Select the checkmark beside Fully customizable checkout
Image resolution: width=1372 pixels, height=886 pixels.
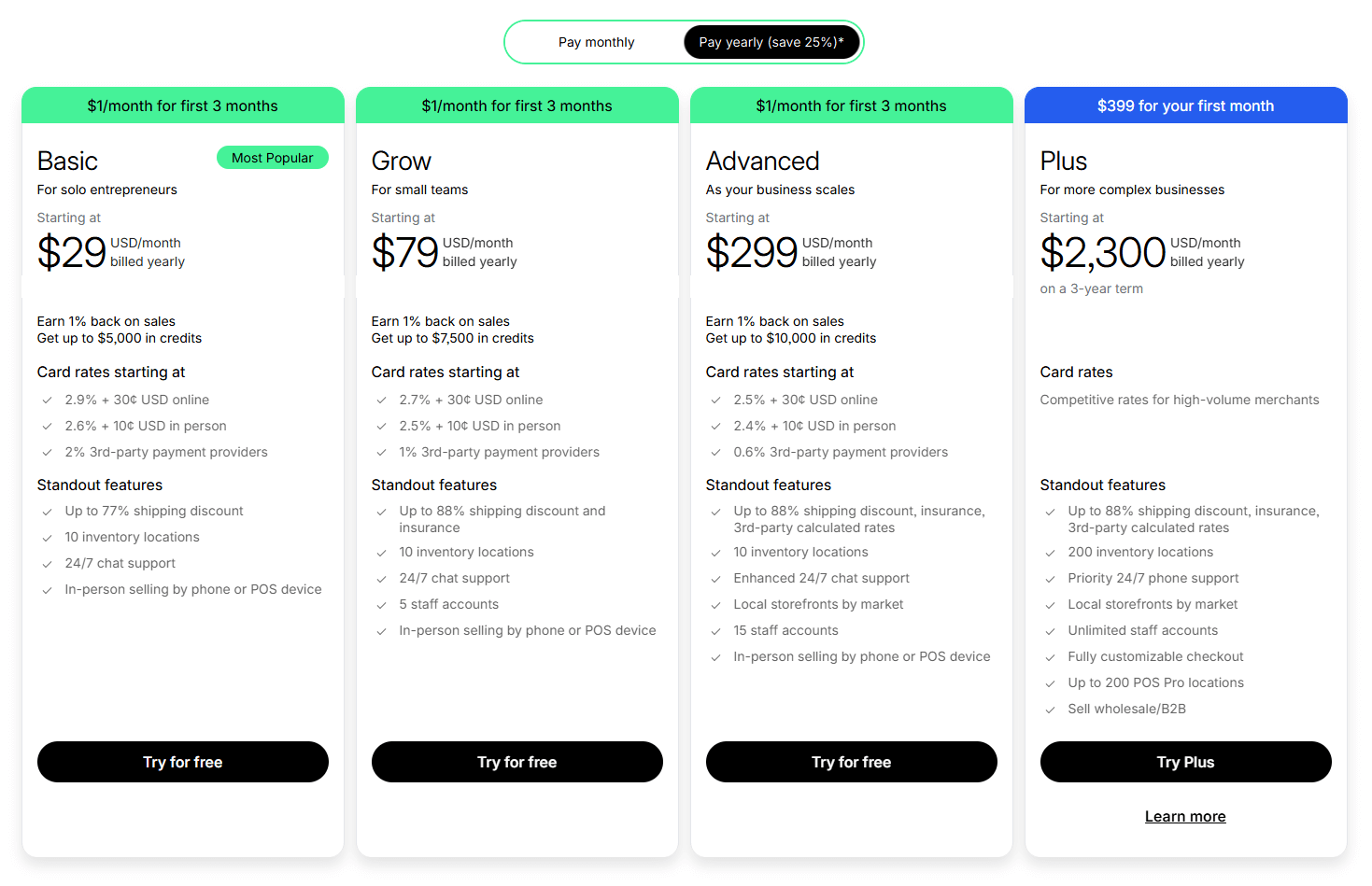(1050, 656)
